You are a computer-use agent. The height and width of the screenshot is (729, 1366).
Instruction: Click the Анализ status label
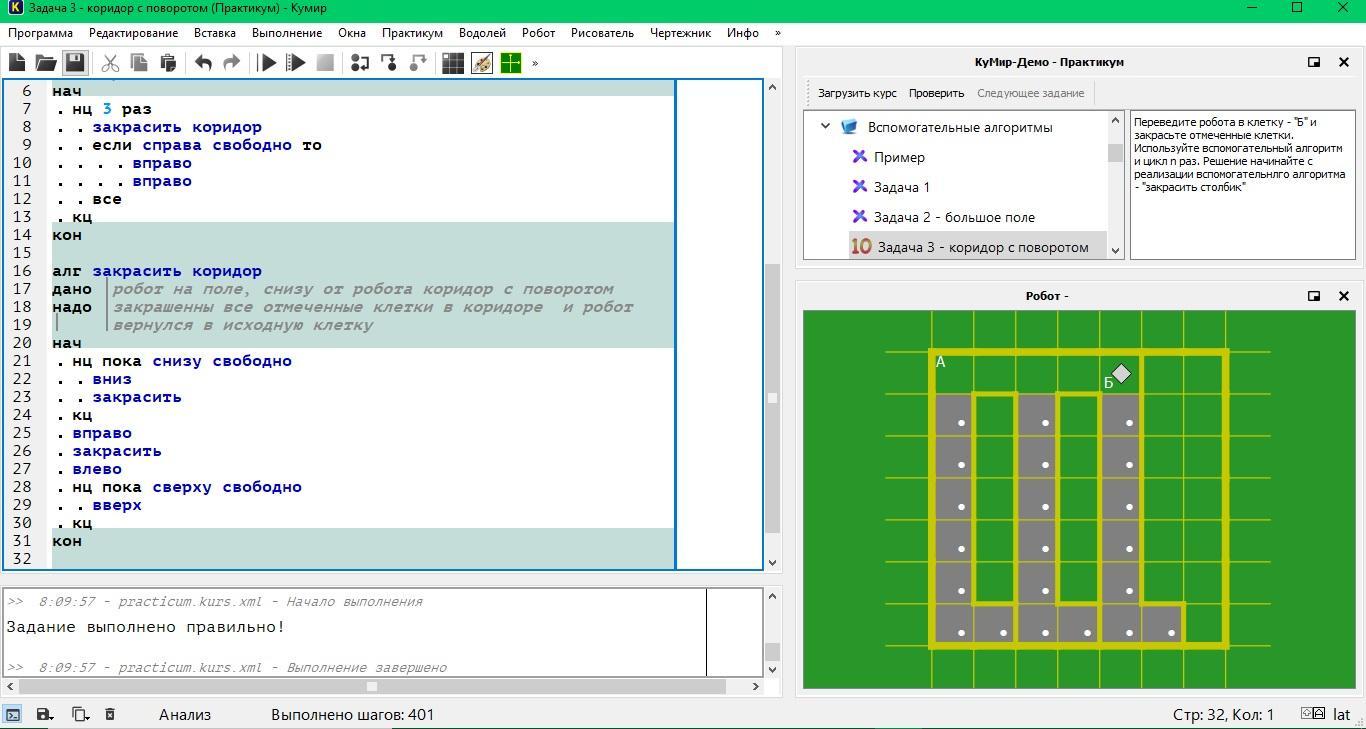[x=185, y=714]
